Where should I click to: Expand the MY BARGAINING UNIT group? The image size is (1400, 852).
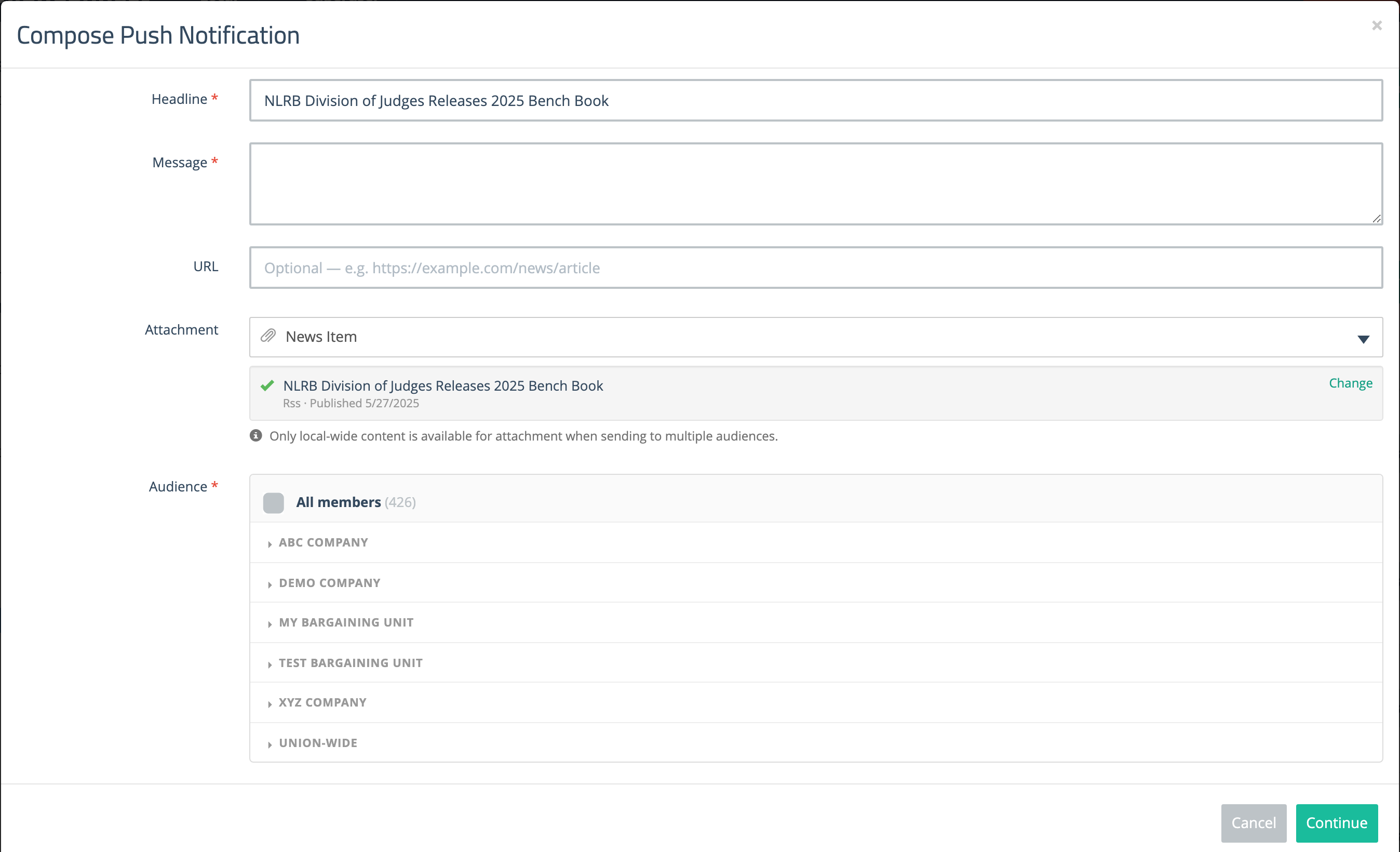click(x=816, y=623)
